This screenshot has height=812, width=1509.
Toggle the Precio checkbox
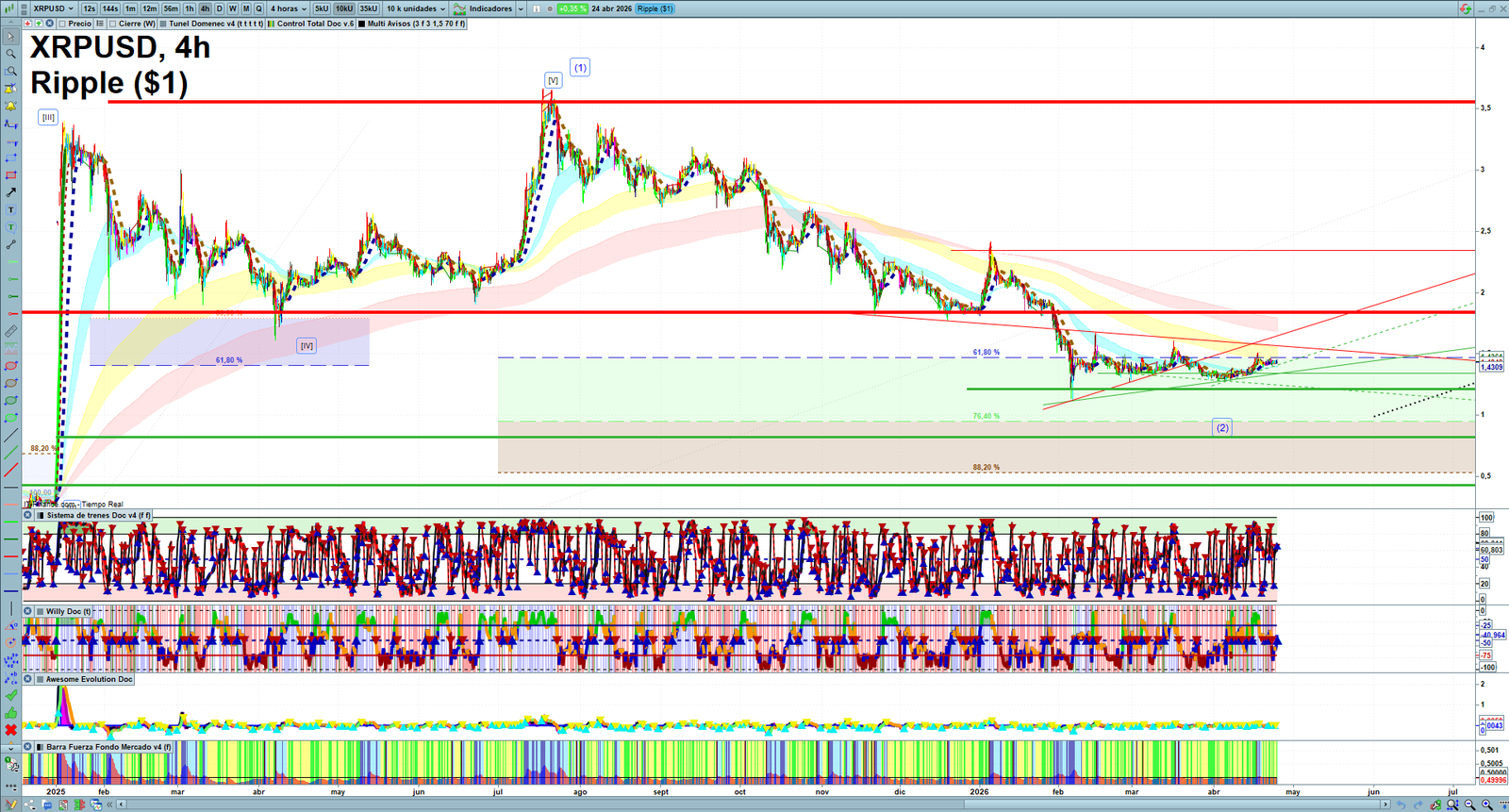[62, 24]
